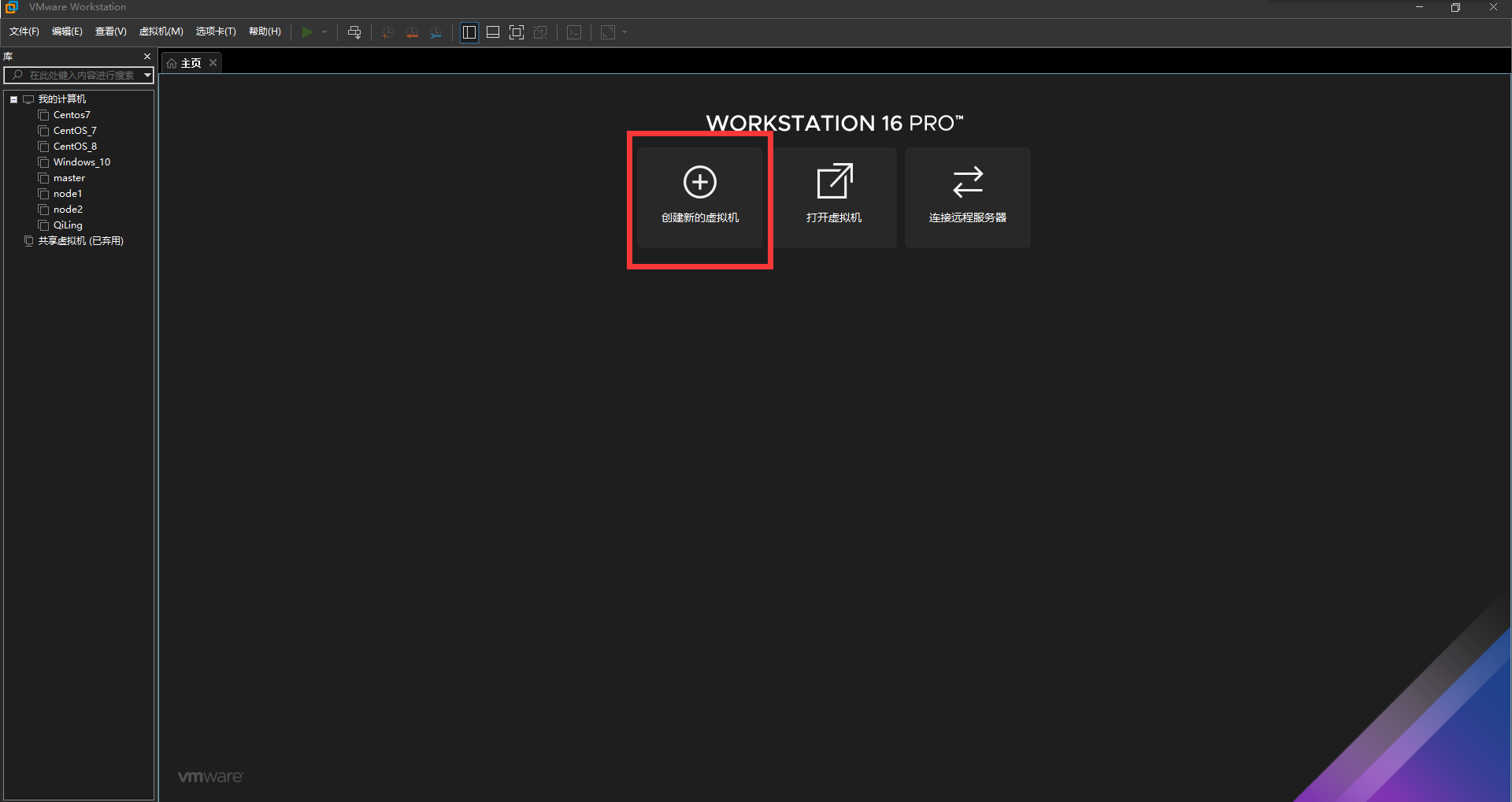
Task: Close the 库 library panel
Action: [x=147, y=57]
